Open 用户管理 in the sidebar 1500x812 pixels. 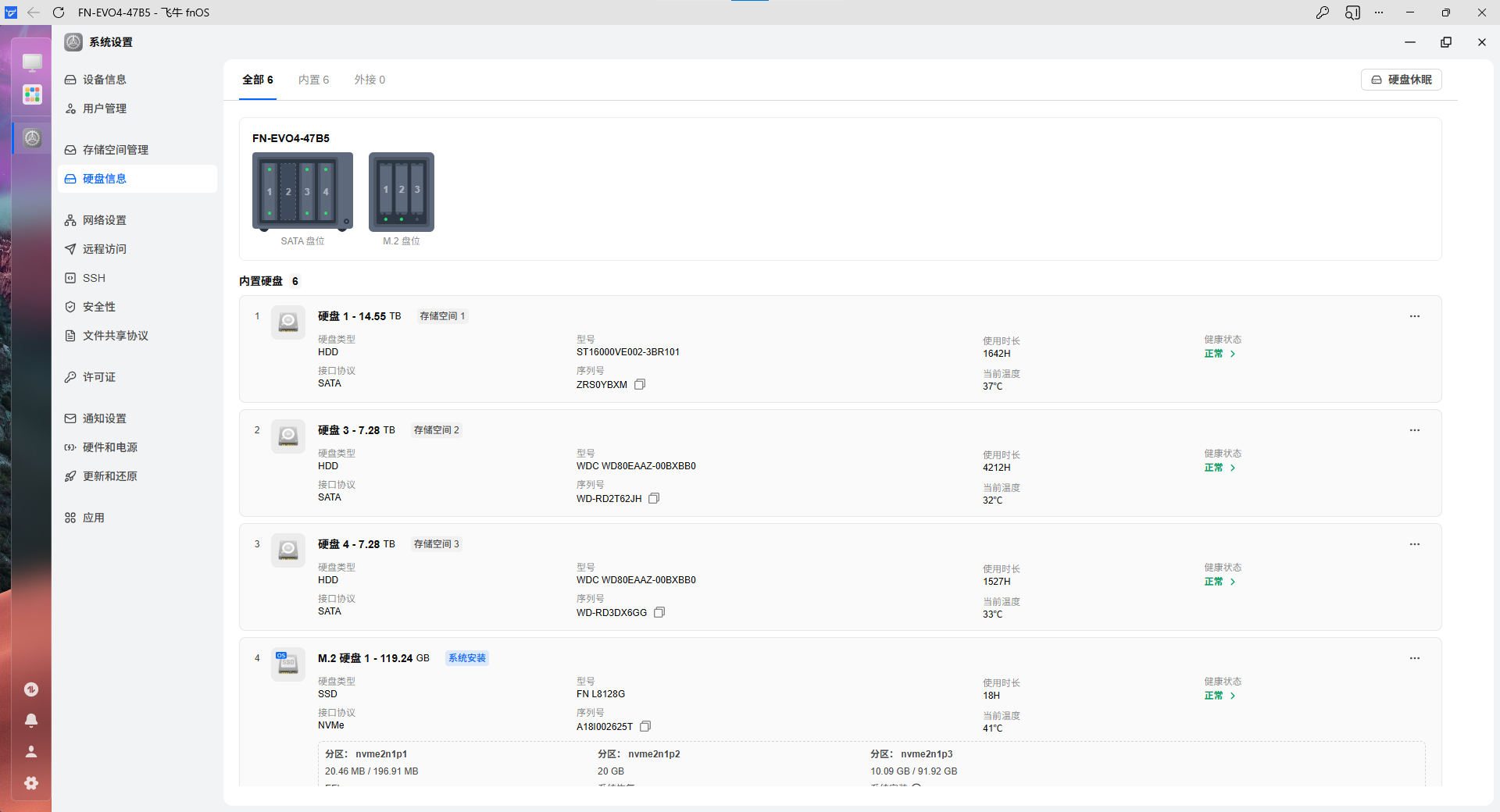click(137, 109)
